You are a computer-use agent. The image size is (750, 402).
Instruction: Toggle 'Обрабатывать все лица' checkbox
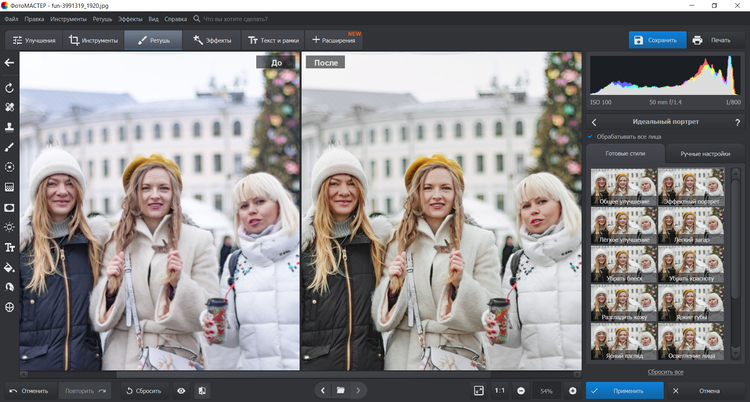[591, 136]
